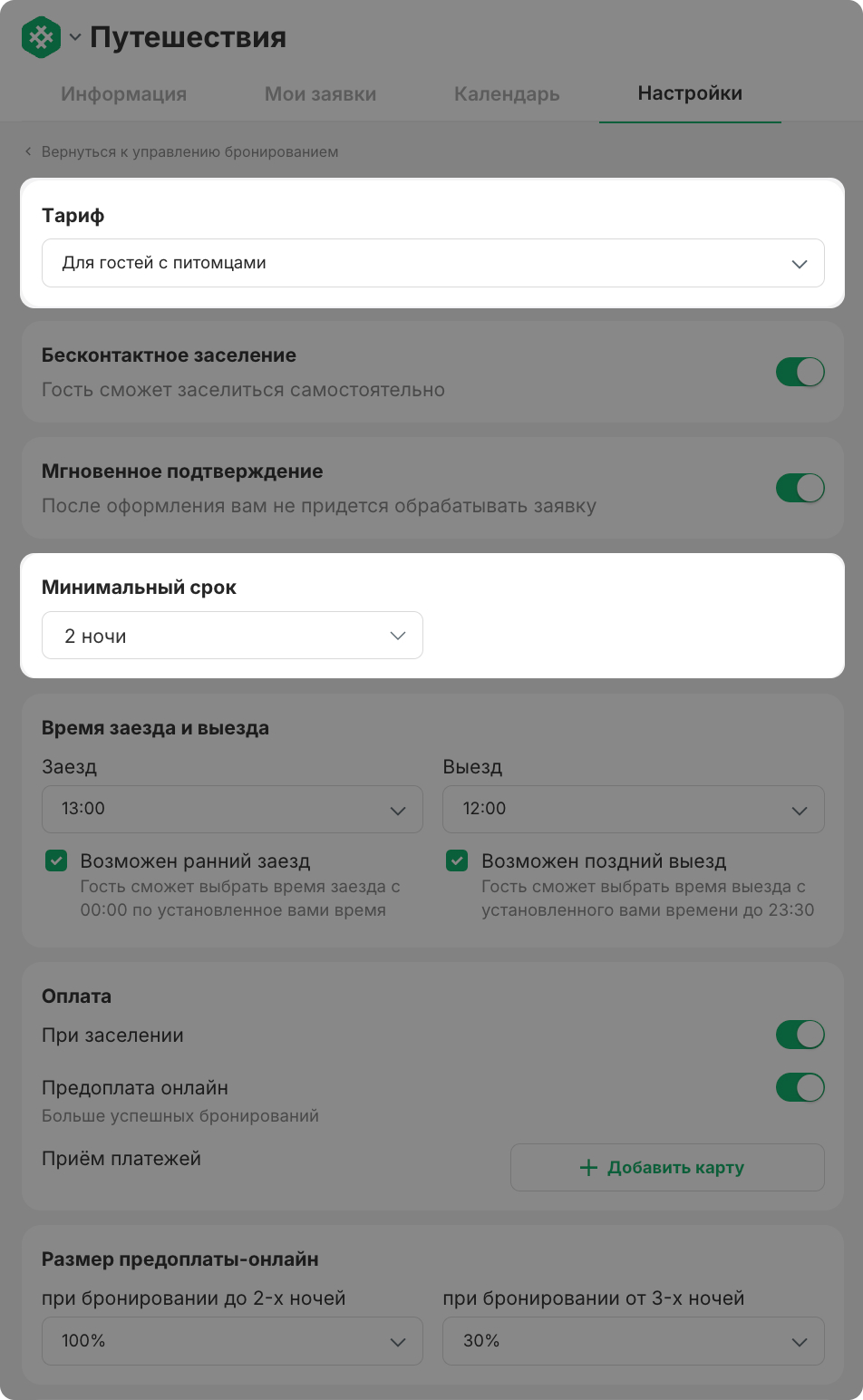Open the 100% prepayment size dropdown
Screen dimensions: 863x1400
(232, 1341)
